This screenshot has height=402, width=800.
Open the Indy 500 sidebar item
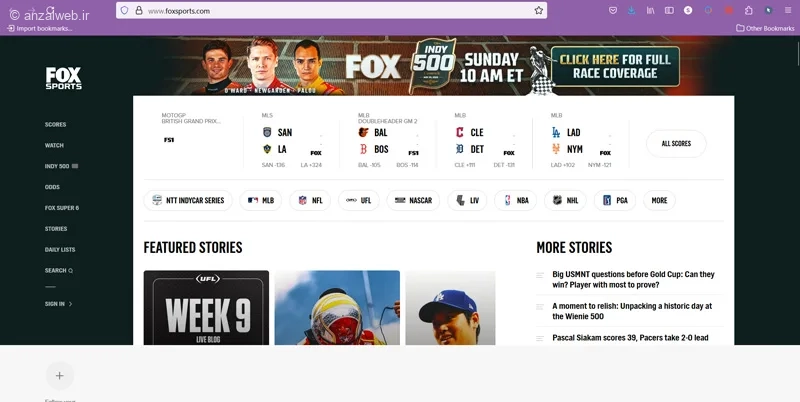coord(61,166)
